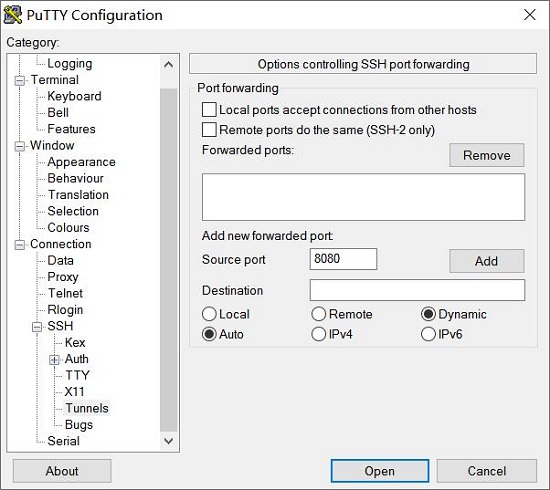Select X11 in the category tree

pos(74,391)
